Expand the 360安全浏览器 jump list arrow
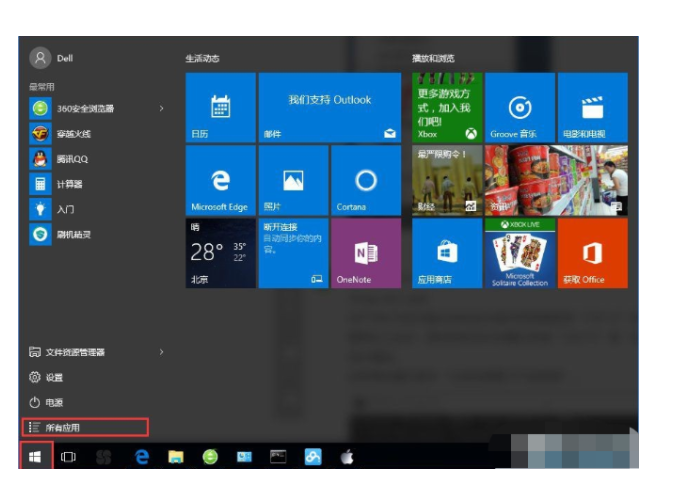Screen dimensions: 674x489 pos(161,108)
